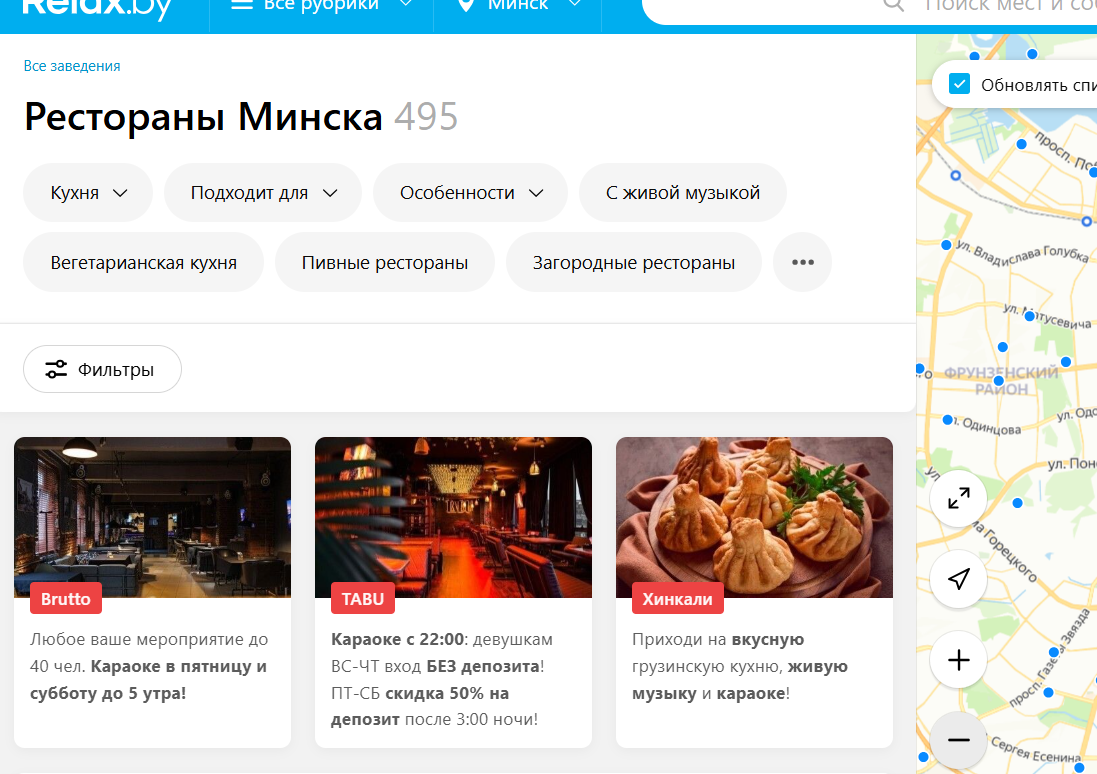Click the map geolocation arrow icon
Screen dimensions: 1097x774
point(958,579)
